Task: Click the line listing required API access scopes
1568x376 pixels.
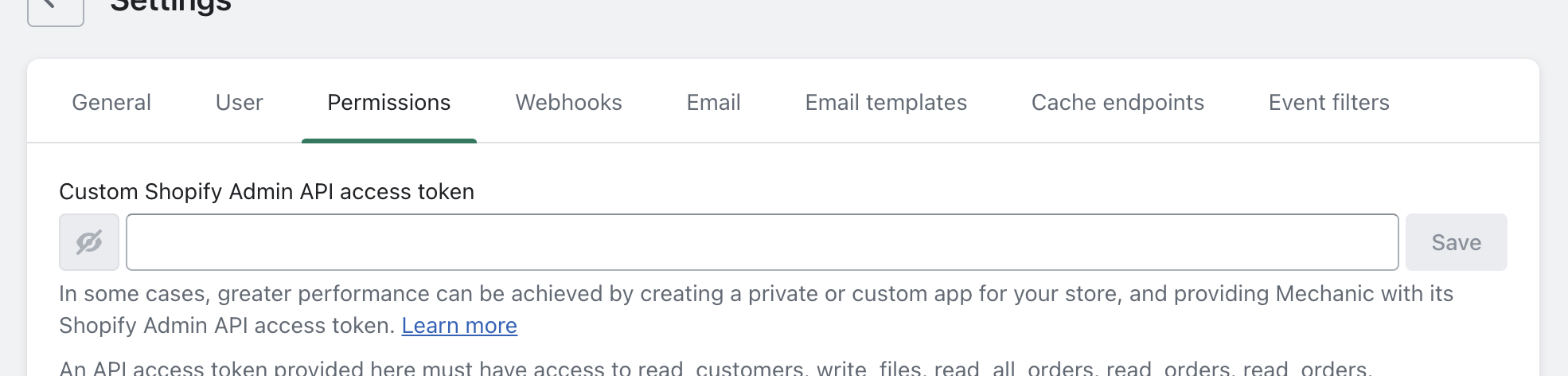Action: coord(714,368)
